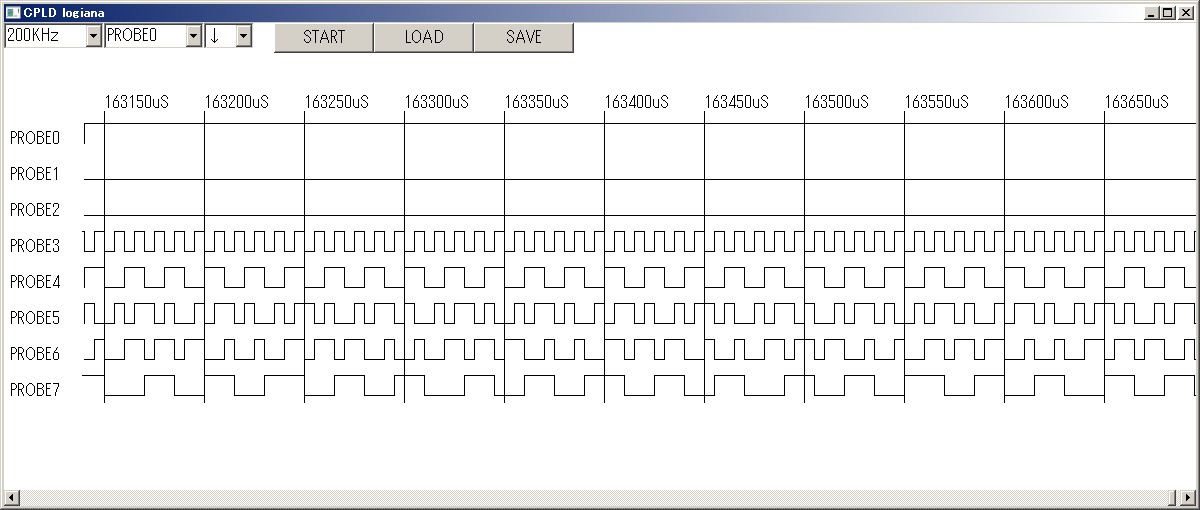Click the 163600uS time marker
This screenshot has height=510, width=1200.
tap(1037, 102)
